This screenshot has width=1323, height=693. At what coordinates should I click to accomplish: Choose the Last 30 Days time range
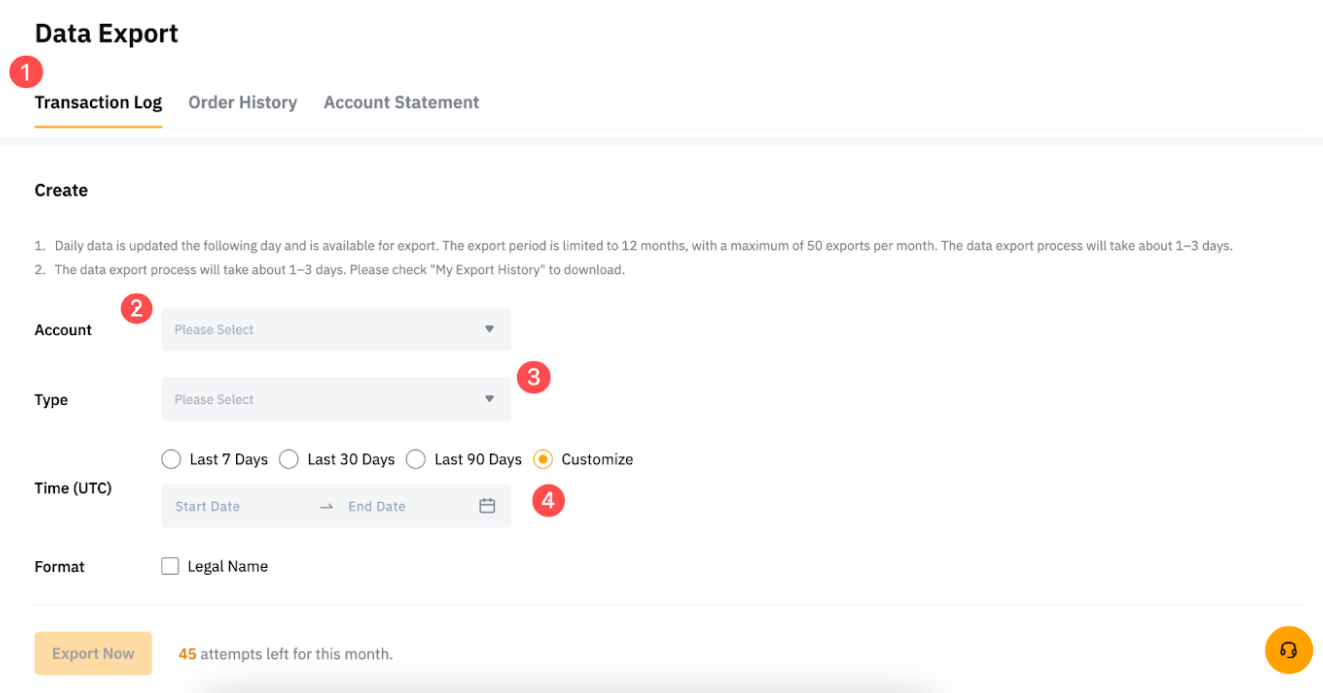289,459
